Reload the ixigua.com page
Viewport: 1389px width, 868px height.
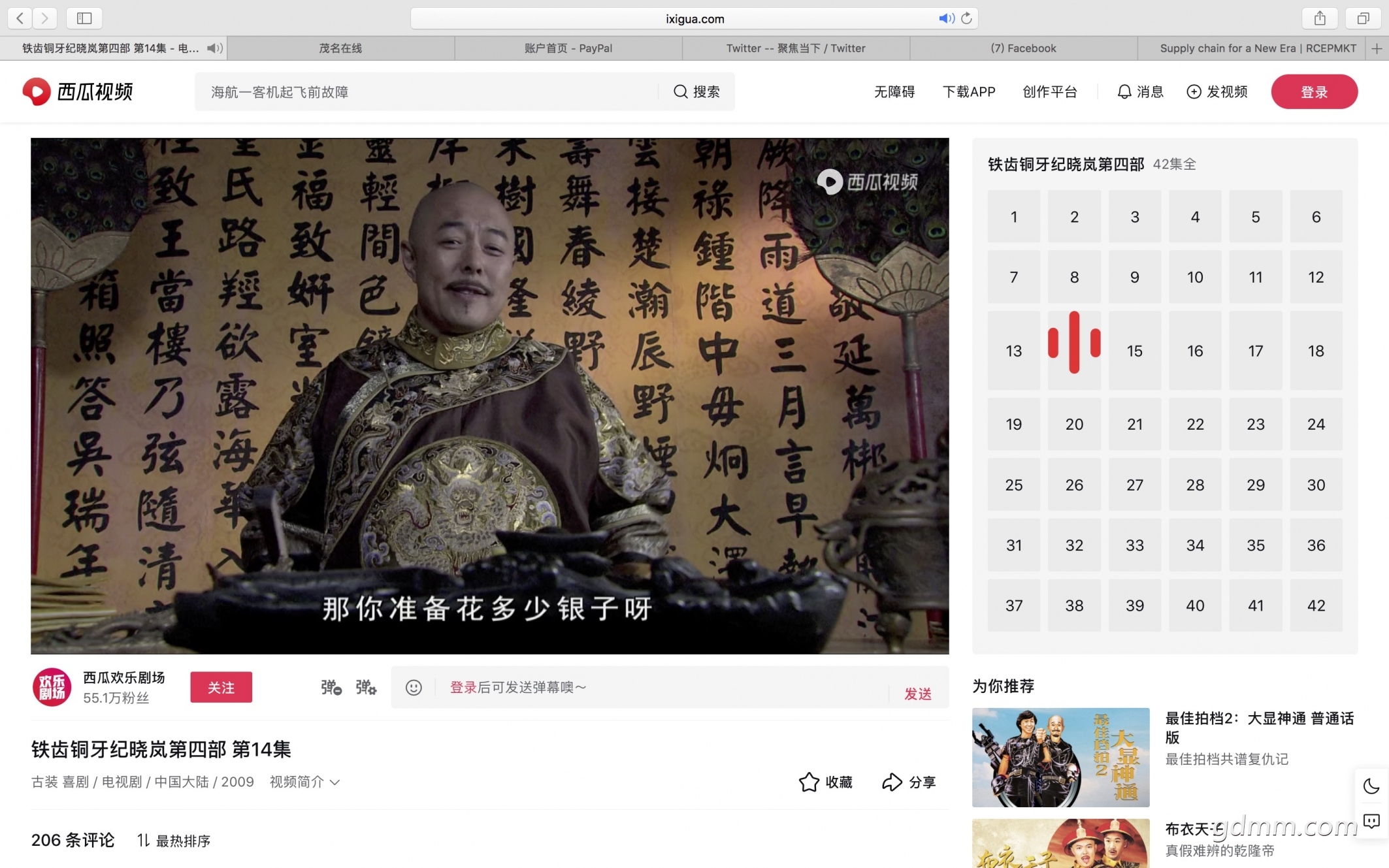tap(967, 18)
